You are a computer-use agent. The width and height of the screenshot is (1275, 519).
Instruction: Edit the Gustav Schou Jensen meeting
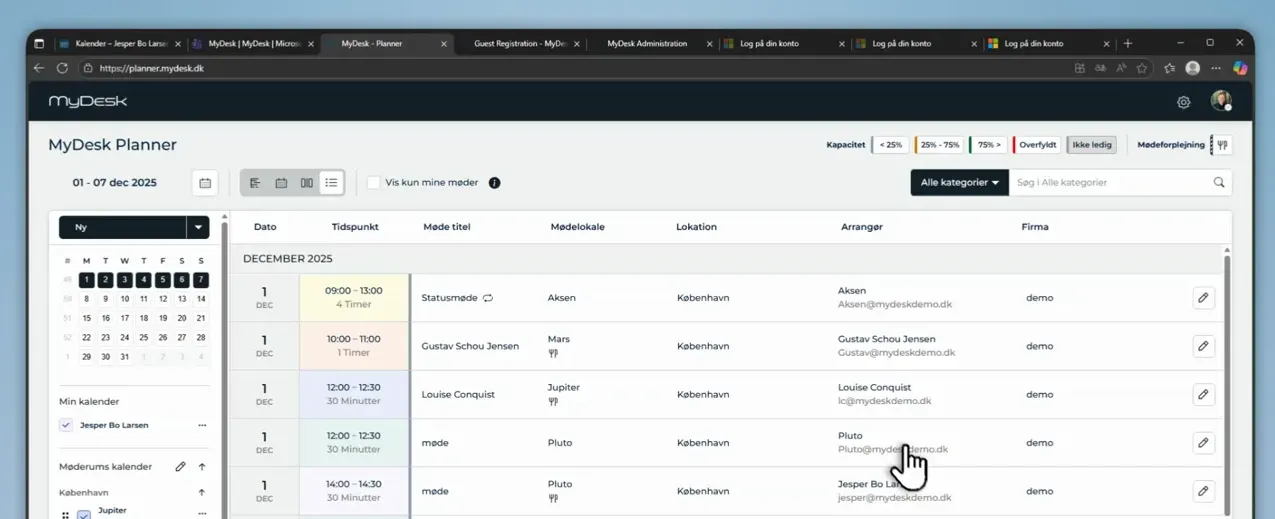pos(1203,346)
